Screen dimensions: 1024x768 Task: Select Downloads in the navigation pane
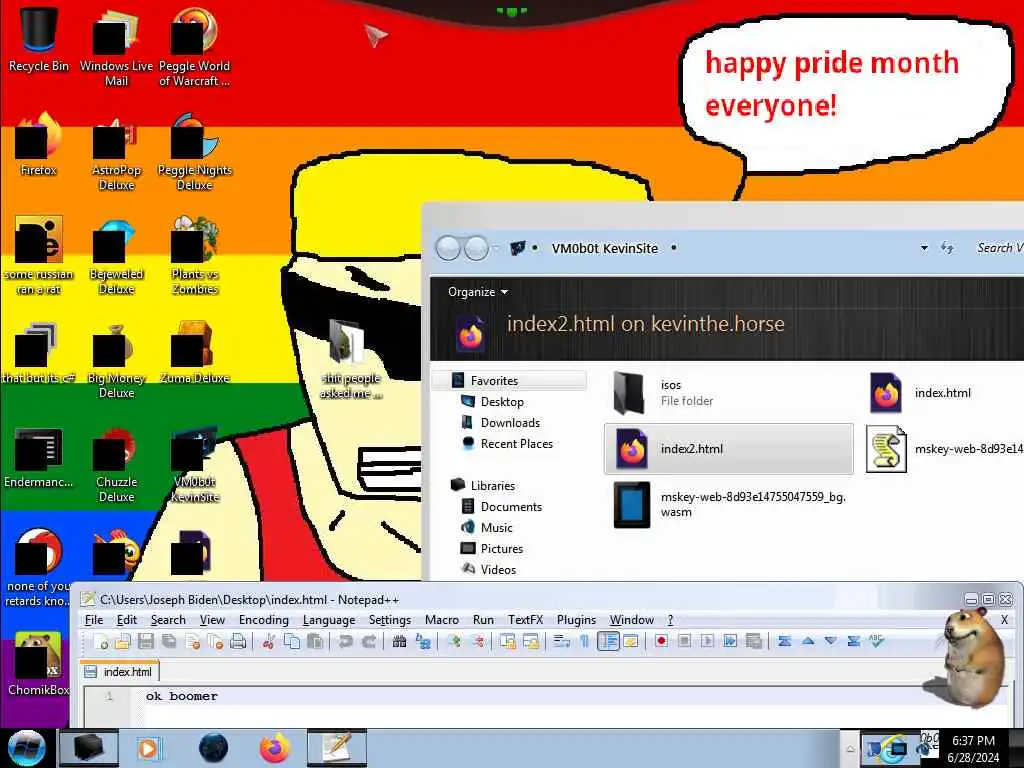[500, 423]
